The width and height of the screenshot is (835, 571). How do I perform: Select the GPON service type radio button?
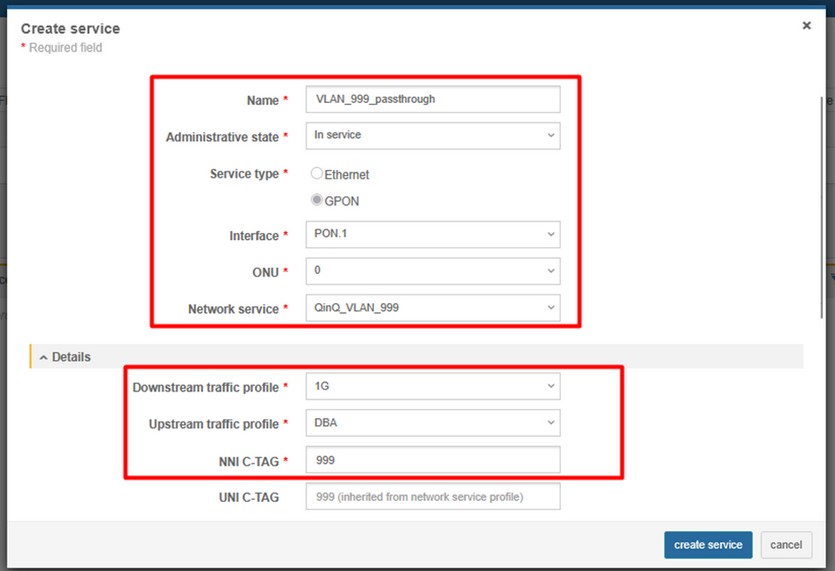(317, 200)
